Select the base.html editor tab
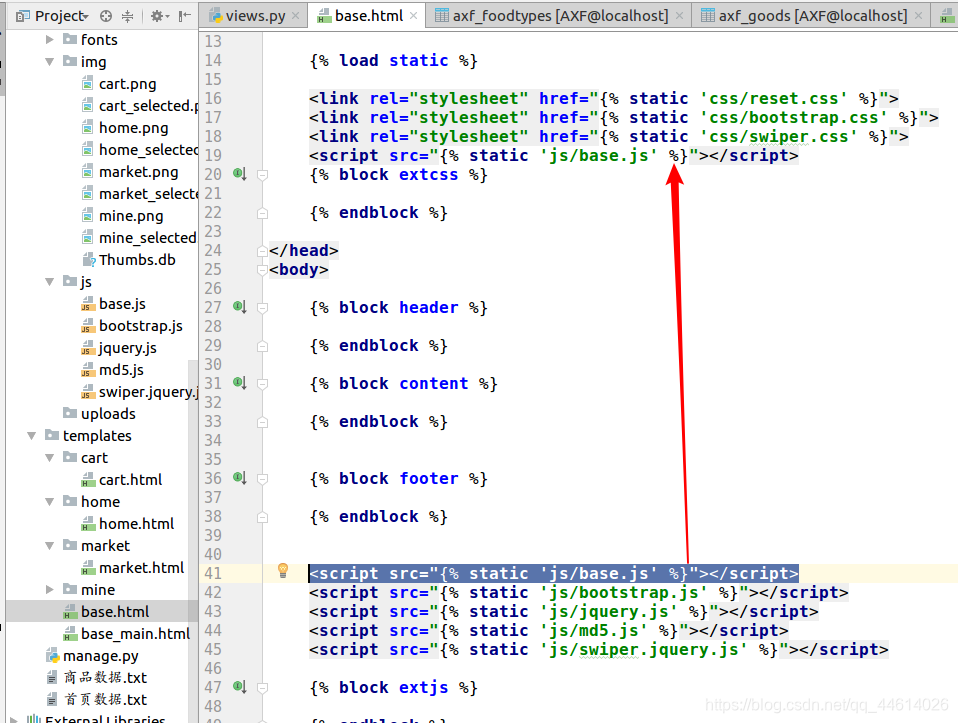The width and height of the screenshot is (958, 723). (368, 16)
